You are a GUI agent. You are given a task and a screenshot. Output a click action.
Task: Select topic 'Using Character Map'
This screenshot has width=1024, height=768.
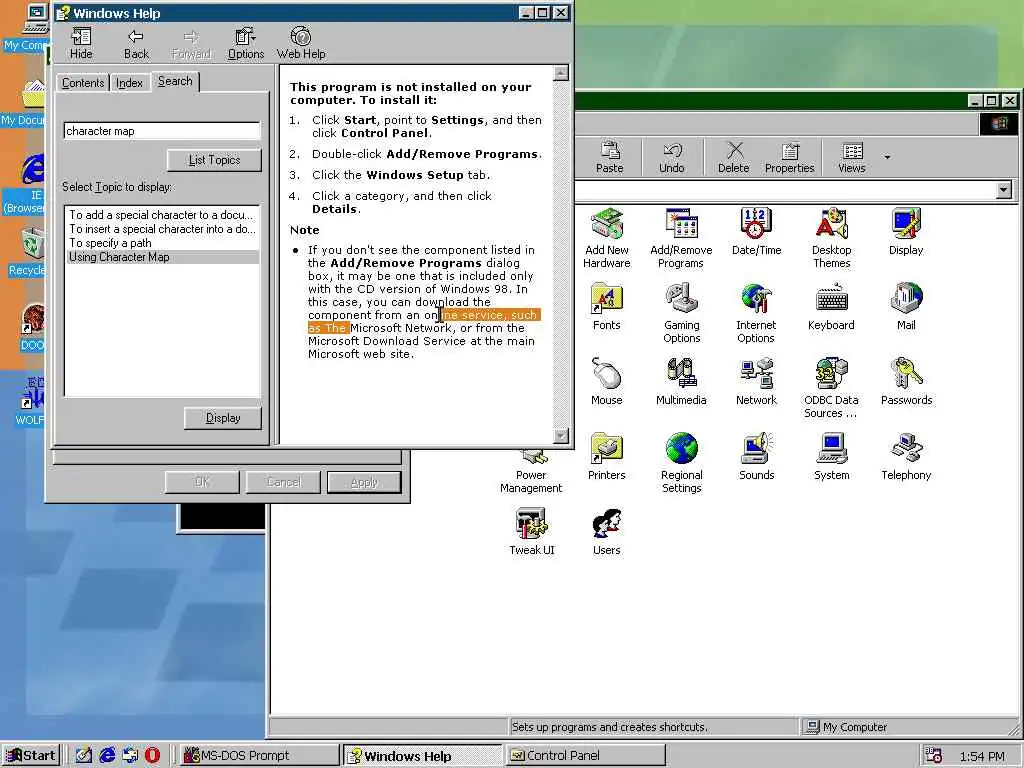point(163,257)
